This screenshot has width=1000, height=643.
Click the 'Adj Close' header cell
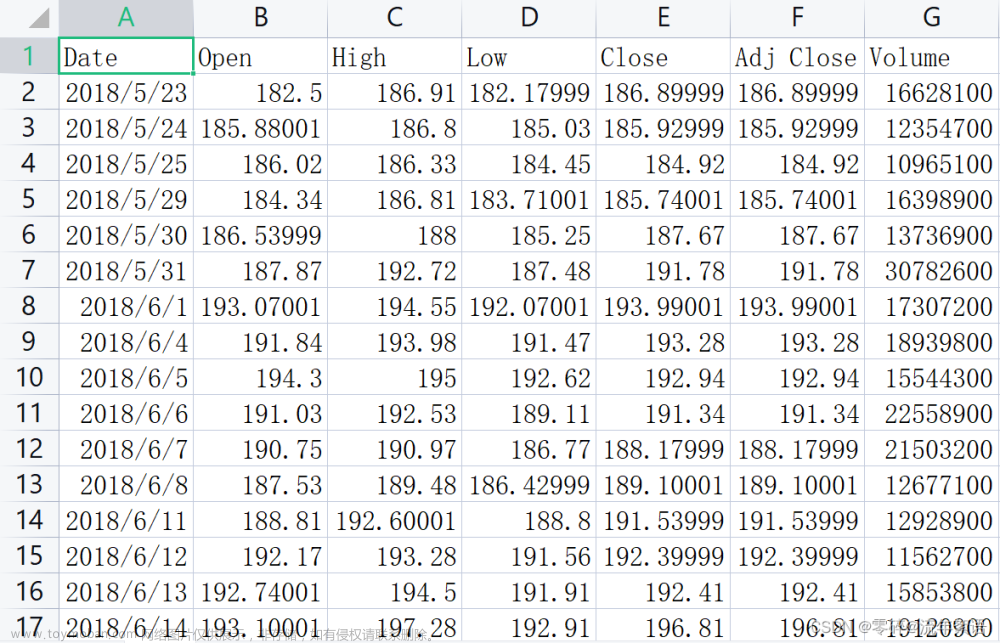[797, 56]
